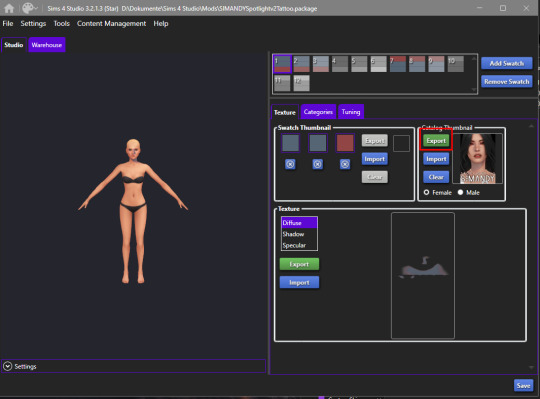This screenshot has width=540, height=399.
Task: Clear the catalog thumbnail
Action: tap(436, 177)
